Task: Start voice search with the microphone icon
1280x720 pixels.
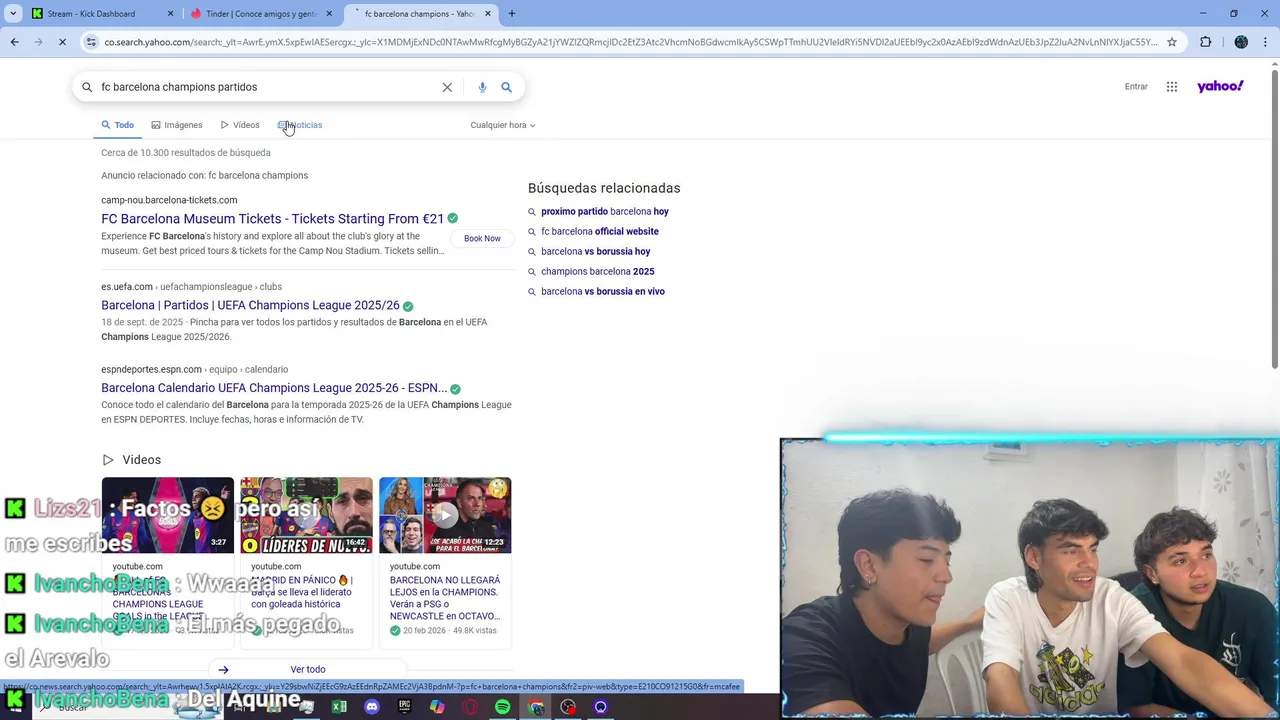Action: click(482, 87)
